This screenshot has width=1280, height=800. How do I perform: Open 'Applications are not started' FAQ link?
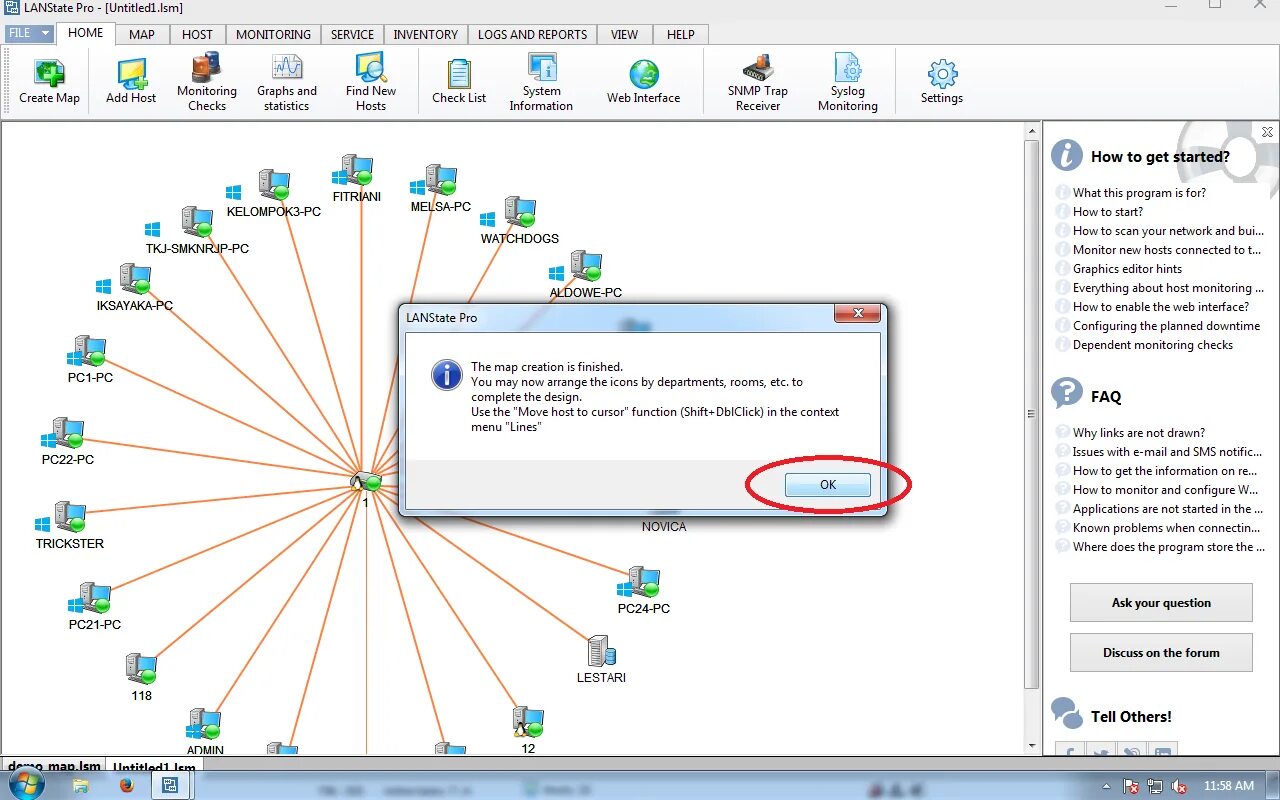click(x=1167, y=509)
